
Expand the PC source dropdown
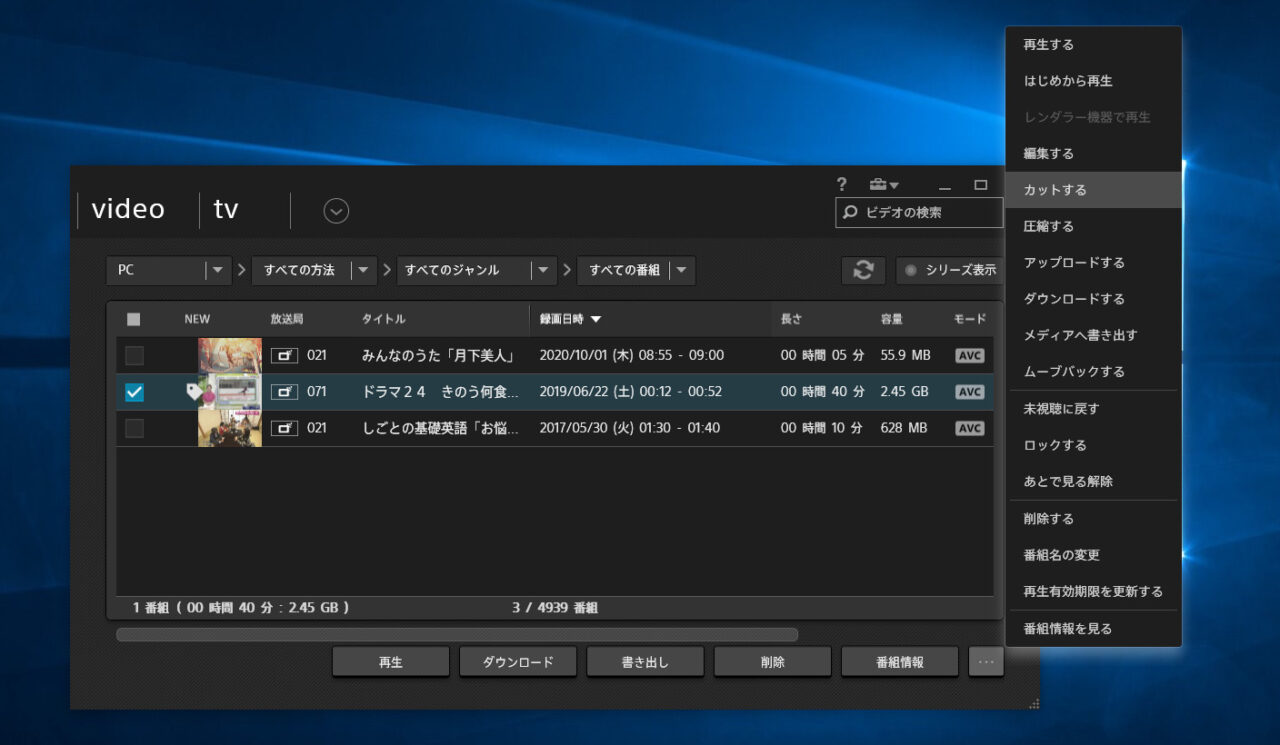(217, 270)
